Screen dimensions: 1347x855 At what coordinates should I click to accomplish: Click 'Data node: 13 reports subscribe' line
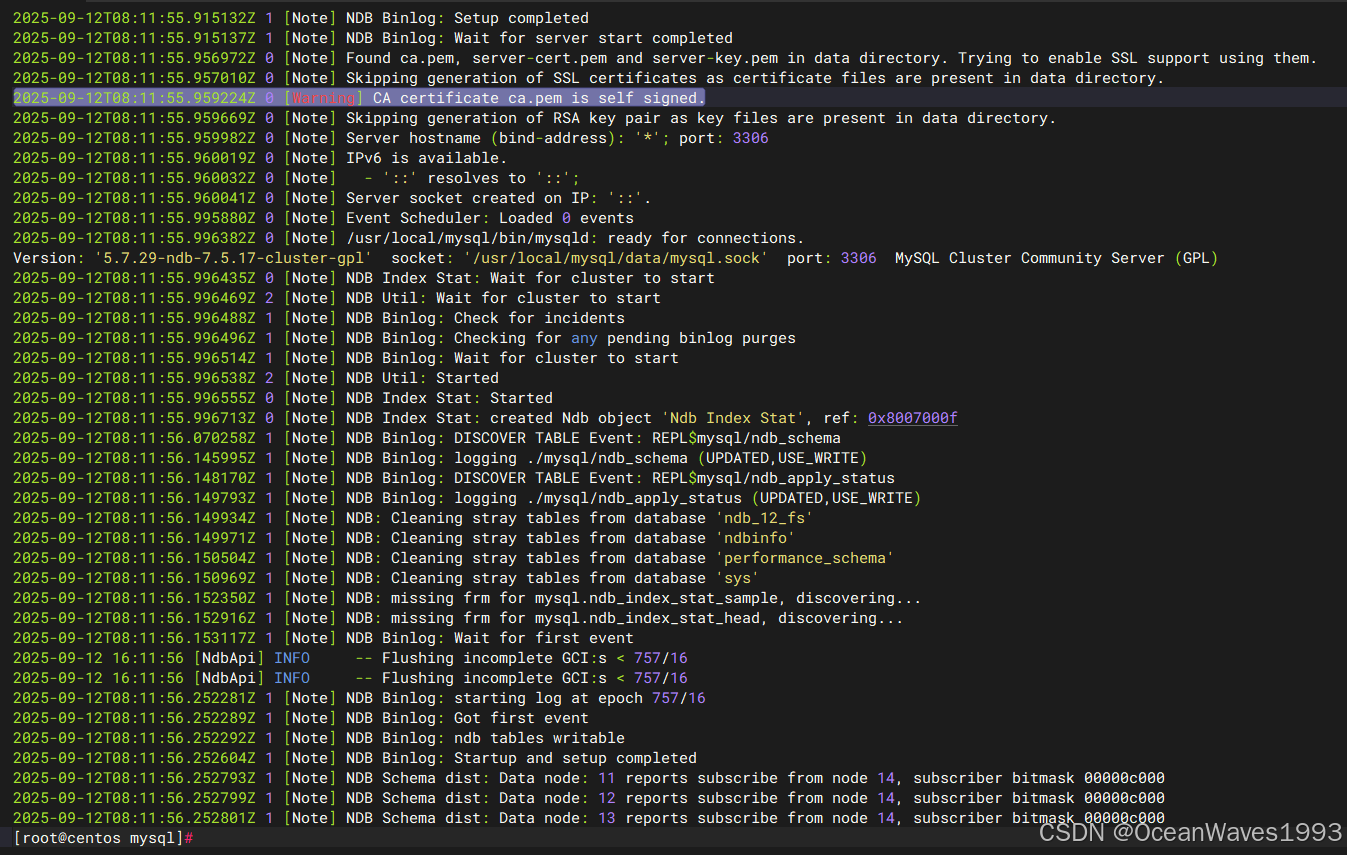pos(589,818)
